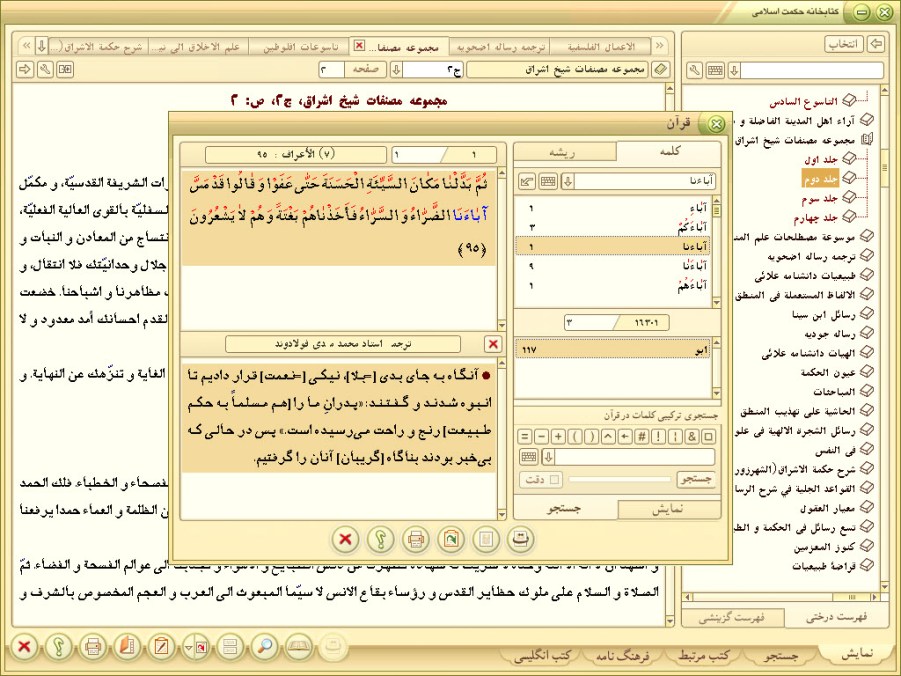Insert the ampersand operator in compound search
The image size is (901, 676).
point(692,437)
